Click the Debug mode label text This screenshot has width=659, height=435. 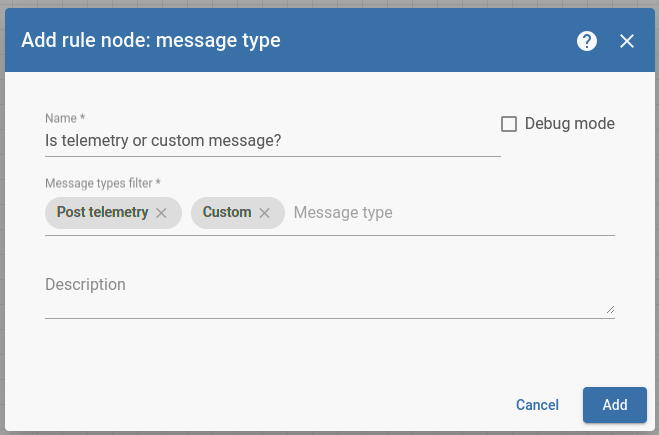pyautogui.click(x=569, y=124)
